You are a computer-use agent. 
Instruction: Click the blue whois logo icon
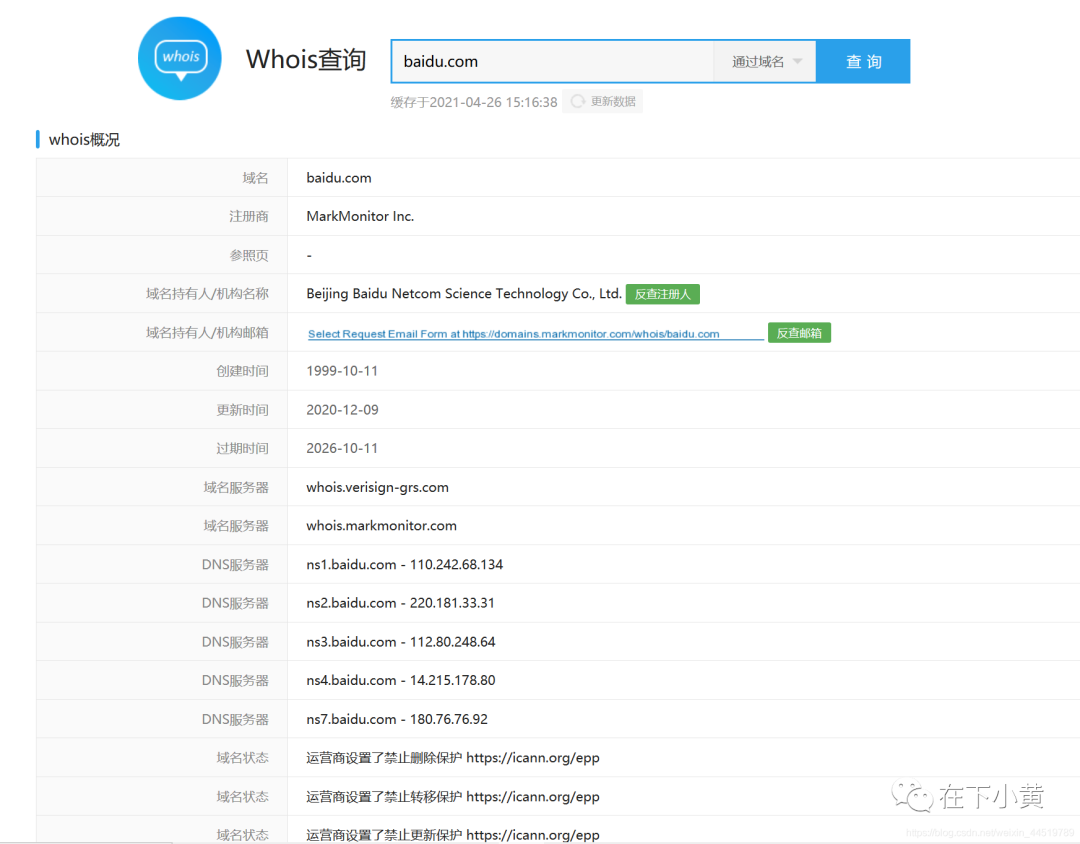point(180,59)
